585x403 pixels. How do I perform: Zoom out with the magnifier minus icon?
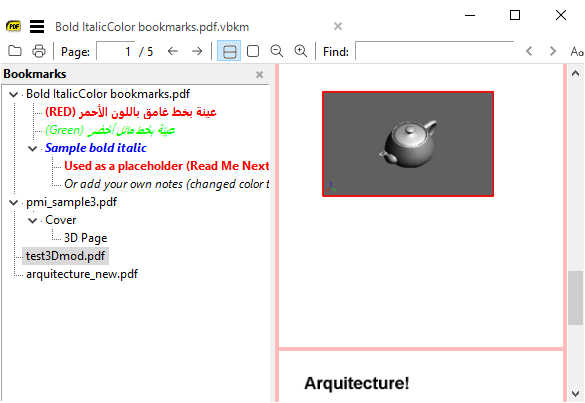pos(276,51)
